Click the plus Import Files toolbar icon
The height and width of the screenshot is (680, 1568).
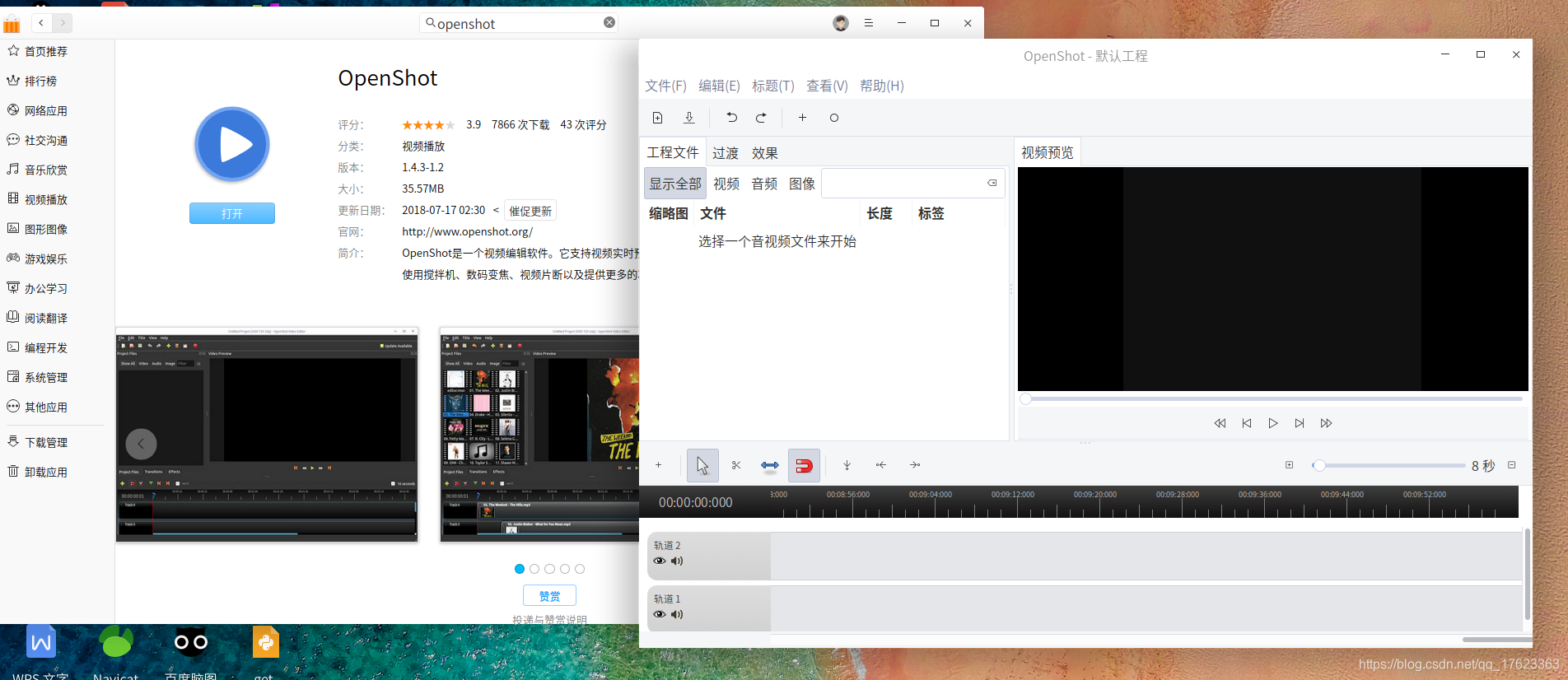(x=802, y=118)
